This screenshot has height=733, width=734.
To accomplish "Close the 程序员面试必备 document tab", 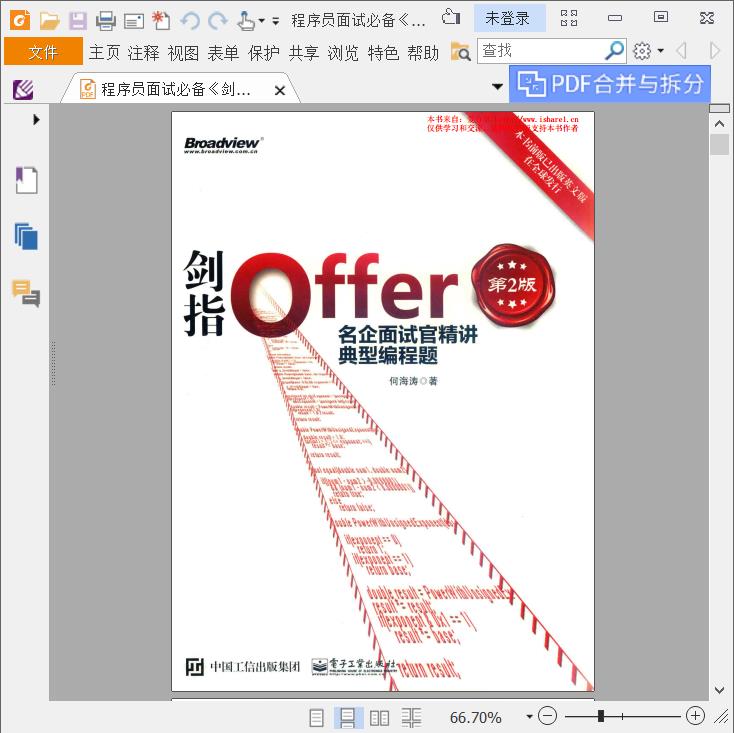I will coord(279,90).
